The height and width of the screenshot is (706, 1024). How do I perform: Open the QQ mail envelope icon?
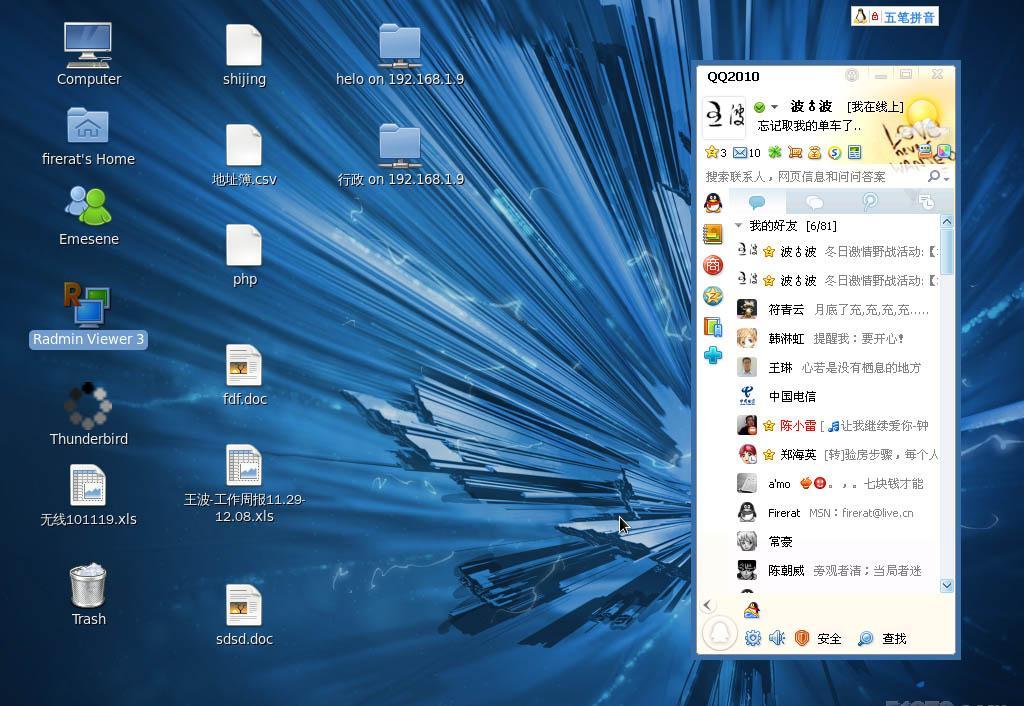(x=746, y=153)
